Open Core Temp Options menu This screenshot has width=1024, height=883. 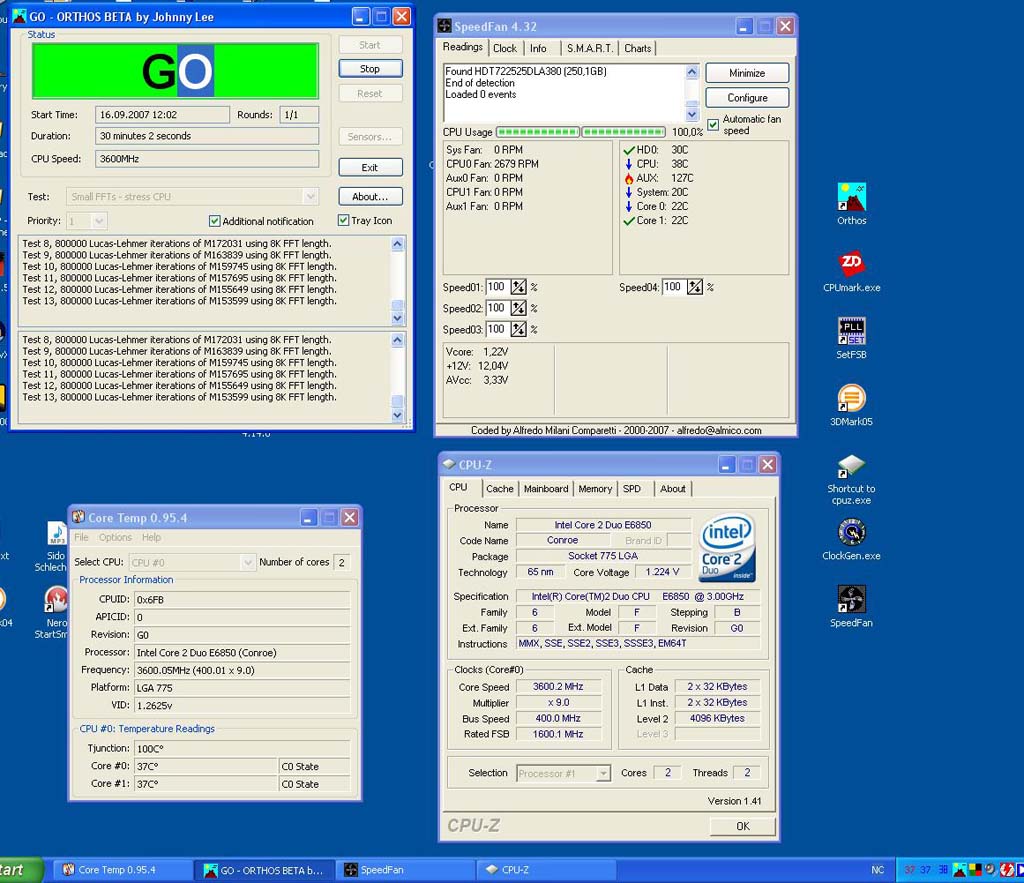click(116, 537)
